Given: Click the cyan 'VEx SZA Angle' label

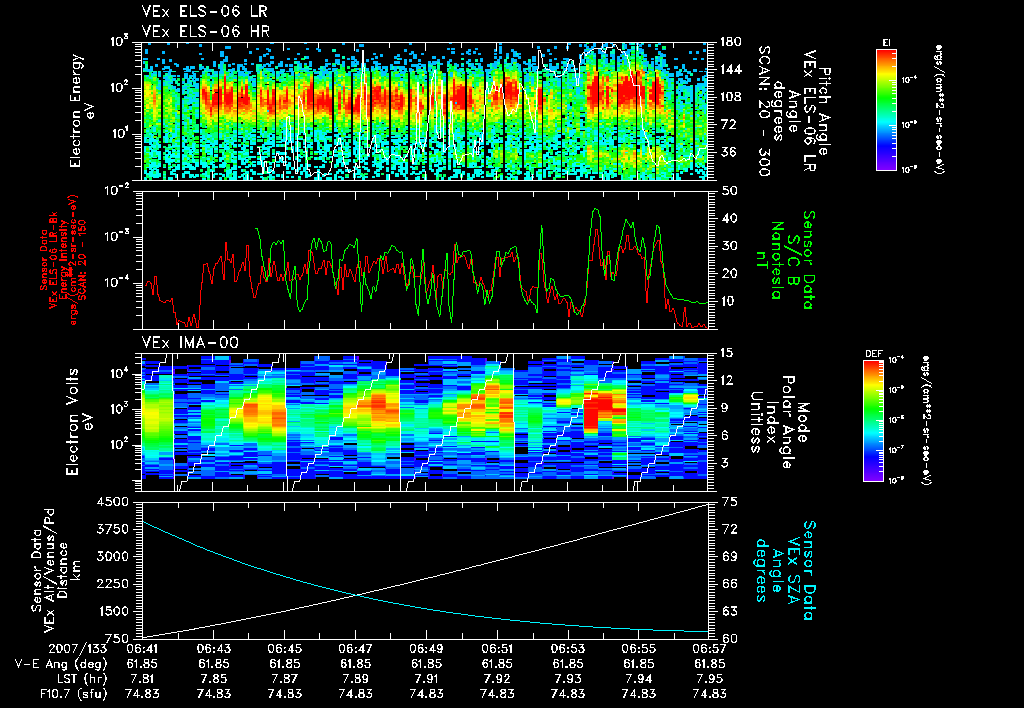Looking at the screenshot, I should (x=784, y=570).
